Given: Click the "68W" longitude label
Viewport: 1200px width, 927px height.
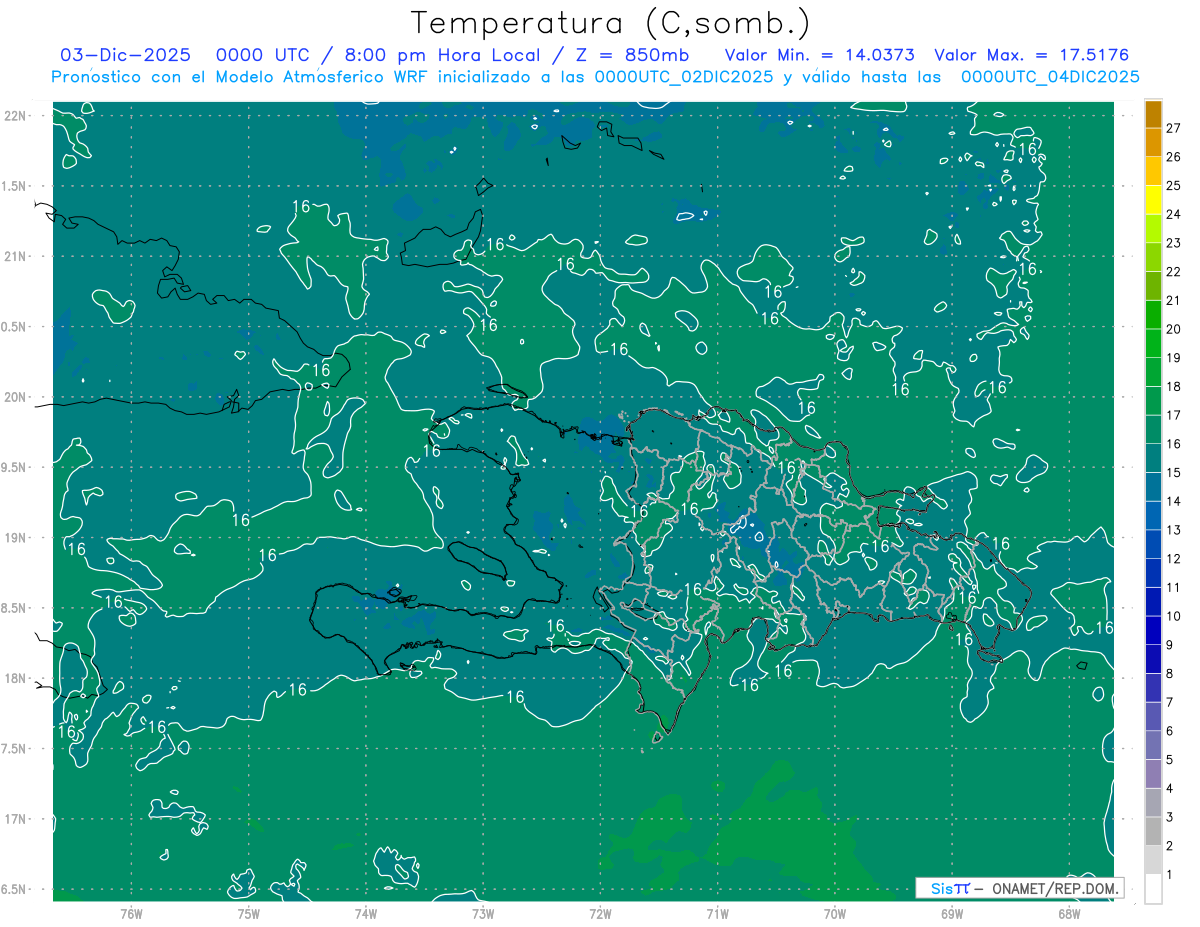Looking at the screenshot, I should point(1069,913).
